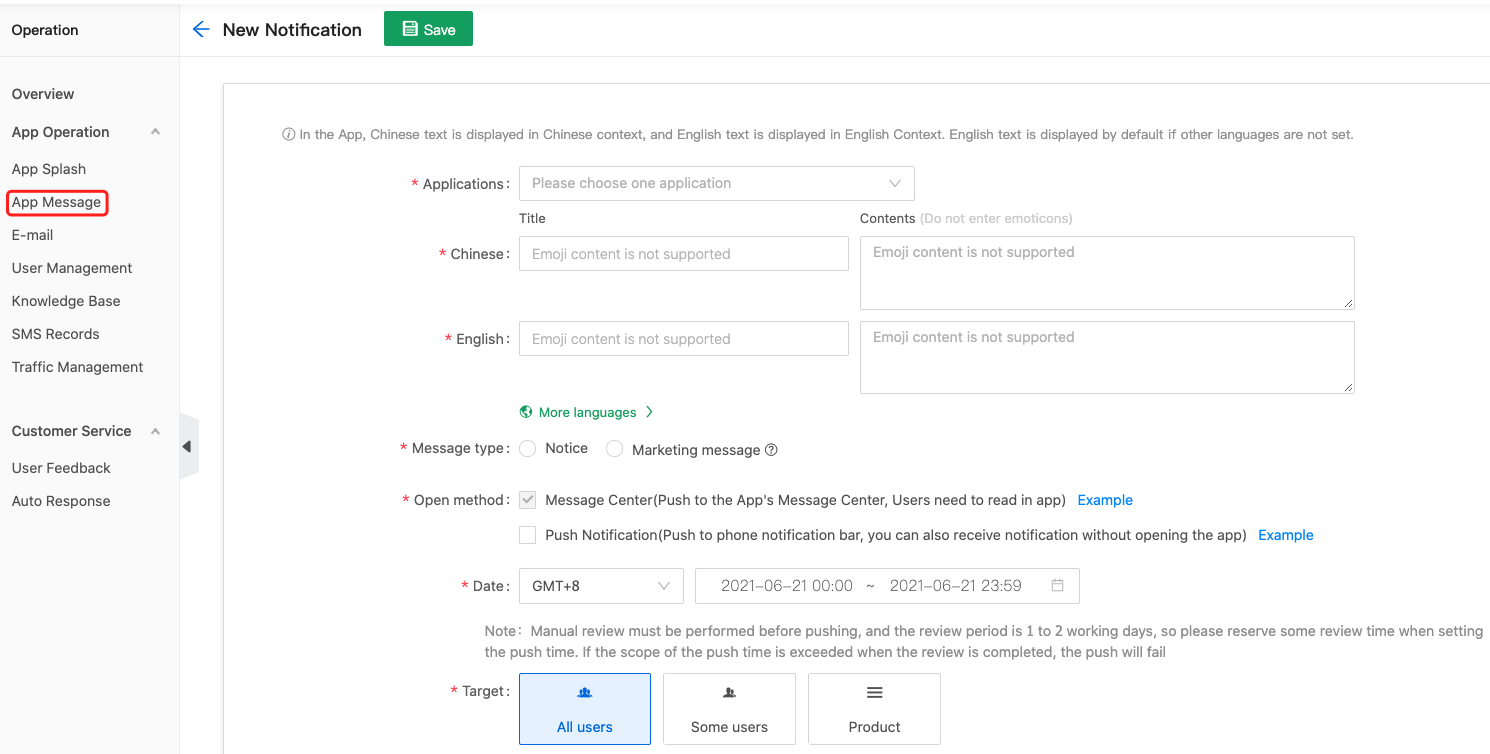Click the Chinese title input field

[x=683, y=253]
